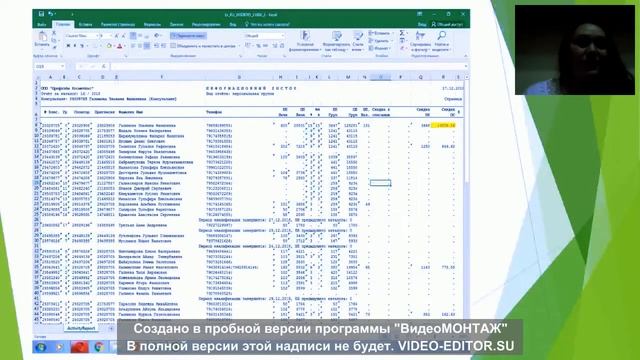Image resolution: width=640 pixels, height=360 pixels.
Task: Open the Format (Формат) cells menu
Action: [x=380, y=48]
